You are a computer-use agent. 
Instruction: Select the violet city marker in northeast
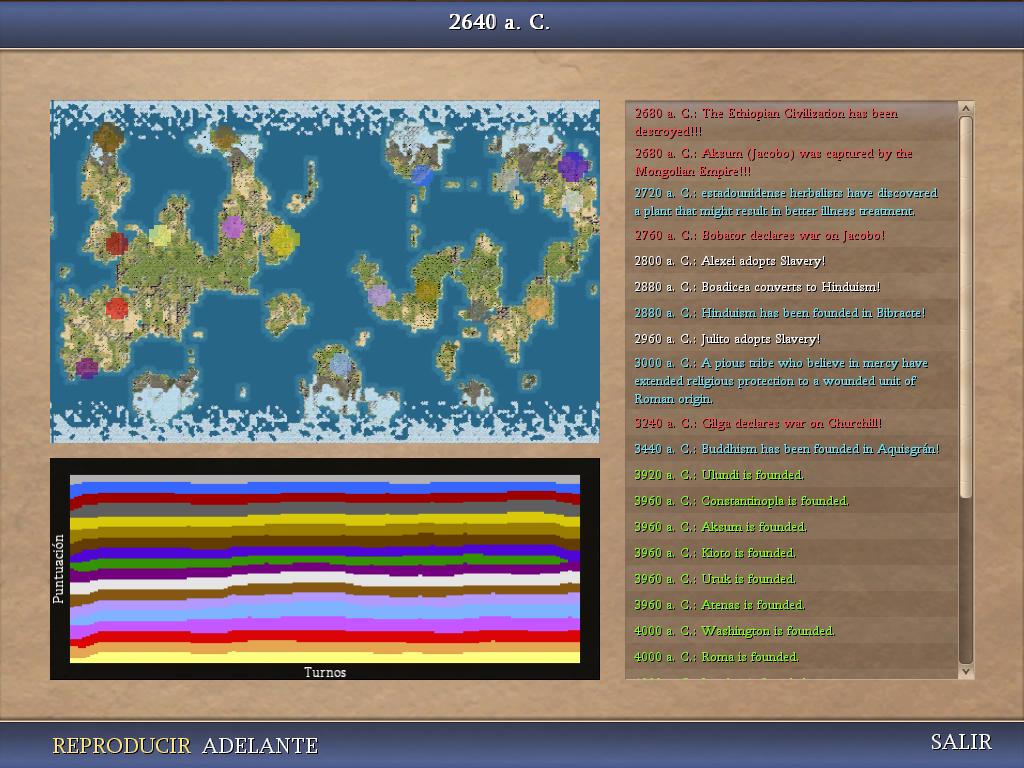571,166
